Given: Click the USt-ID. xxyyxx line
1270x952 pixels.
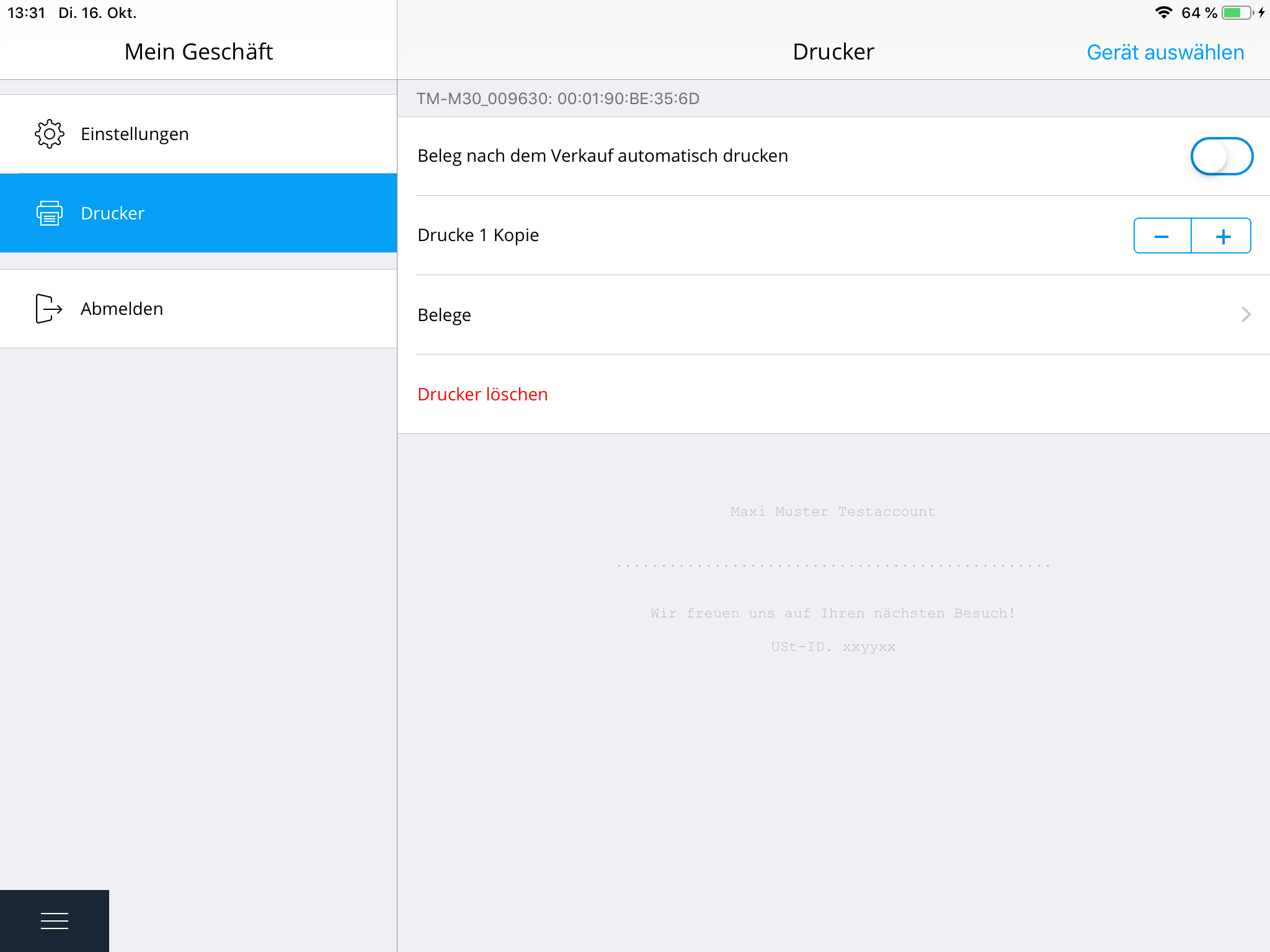Looking at the screenshot, I should (x=833, y=646).
